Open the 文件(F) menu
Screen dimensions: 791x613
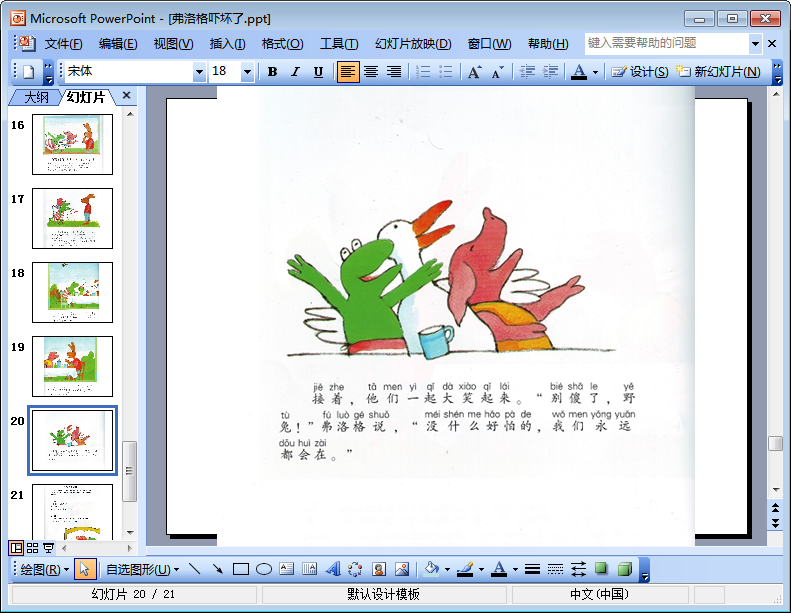(x=64, y=44)
